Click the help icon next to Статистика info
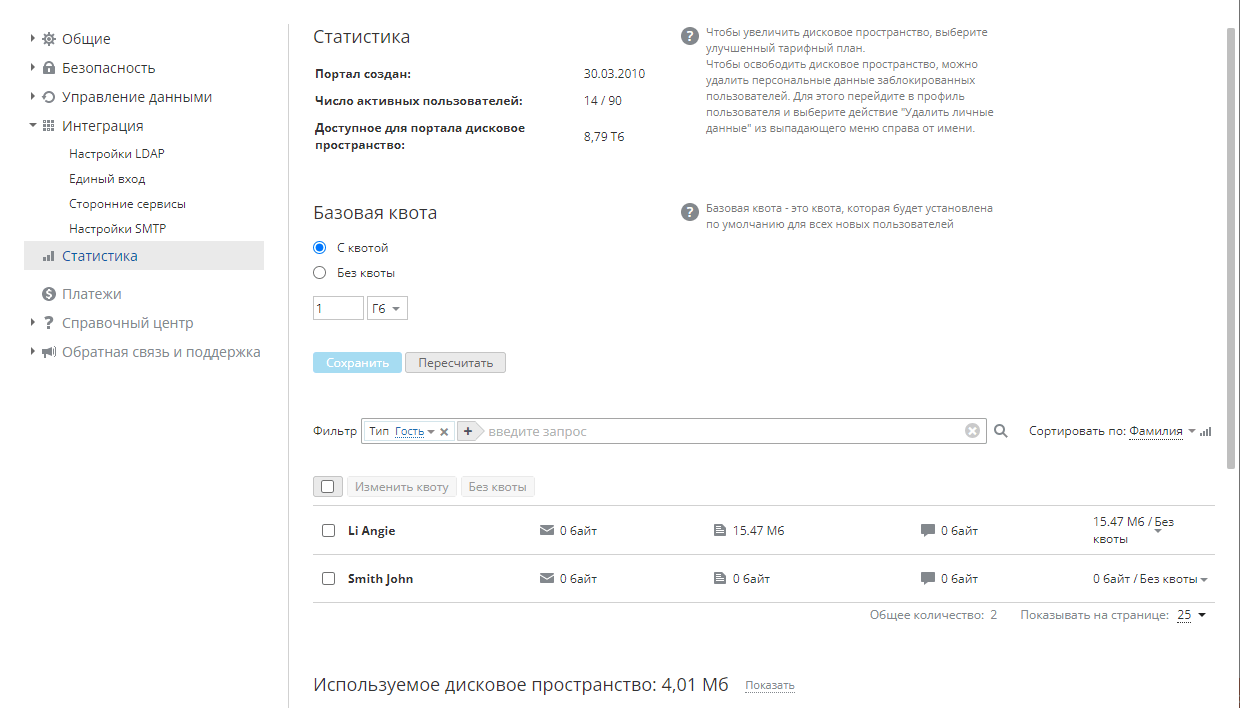 pyautogui.click(x=689, y=36)
